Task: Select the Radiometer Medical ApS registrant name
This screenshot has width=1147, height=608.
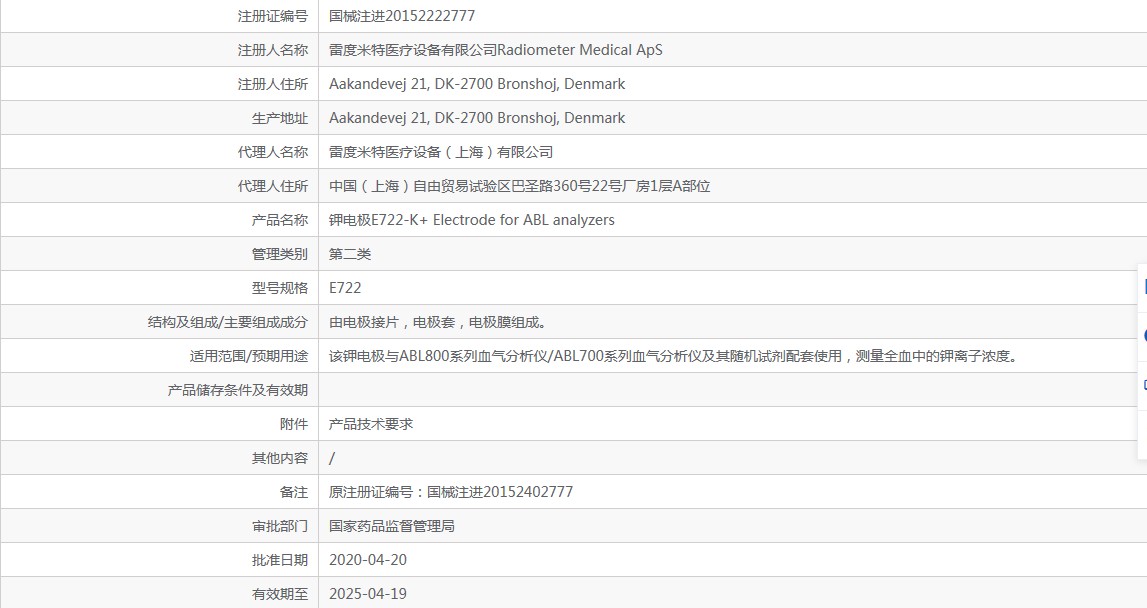Action: (x=495, y=50)
